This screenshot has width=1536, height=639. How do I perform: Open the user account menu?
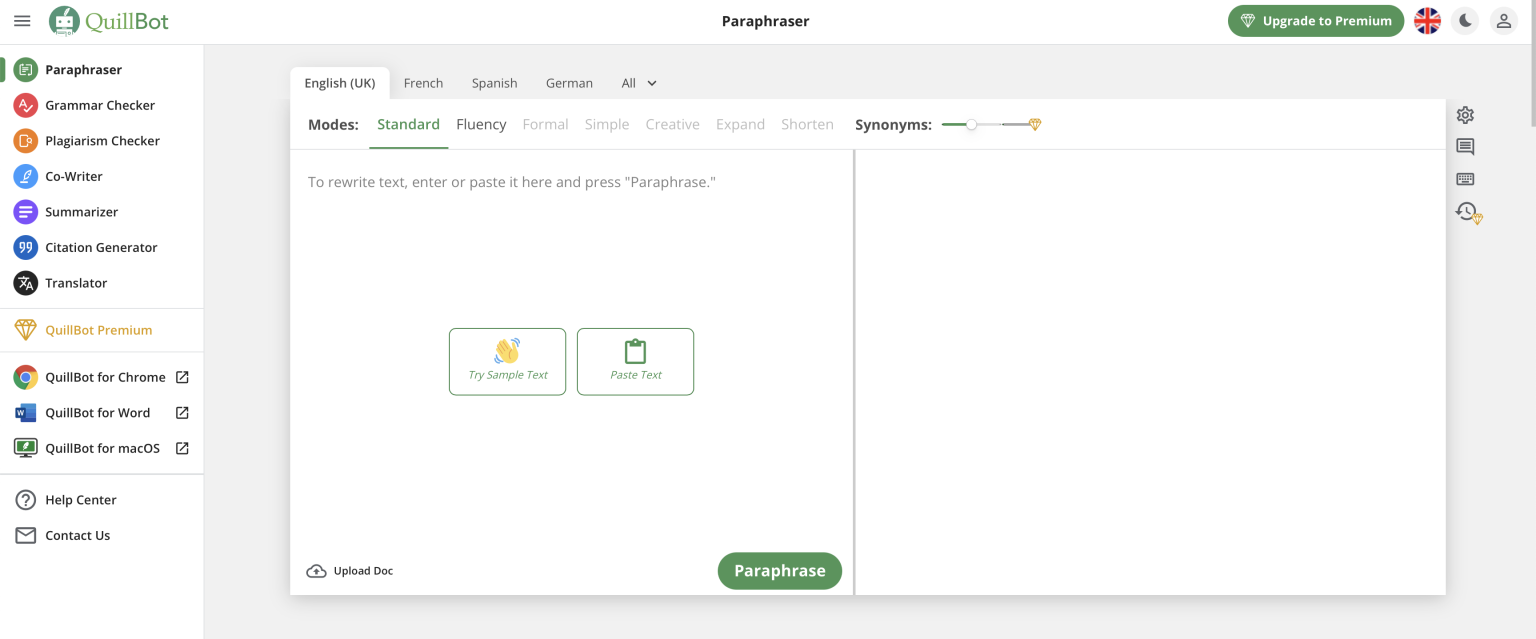point(1503,21)
